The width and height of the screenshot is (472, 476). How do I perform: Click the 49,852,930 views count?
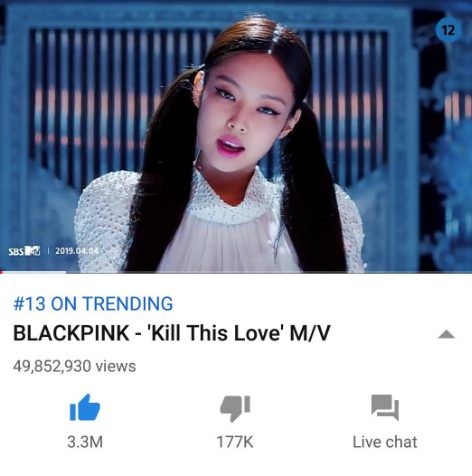(x=74, y=366)
